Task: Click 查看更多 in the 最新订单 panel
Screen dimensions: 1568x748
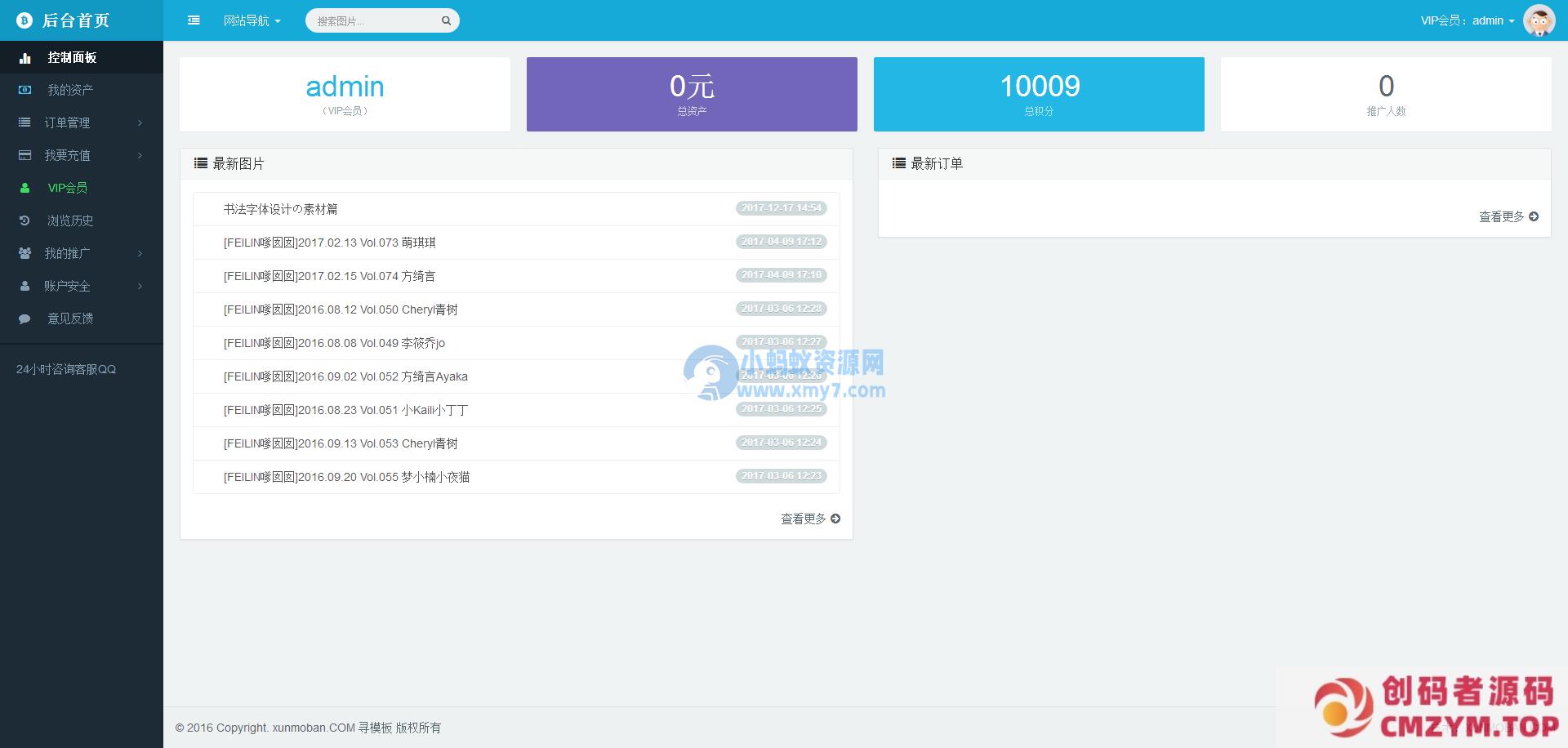Action: [1508, 216]
